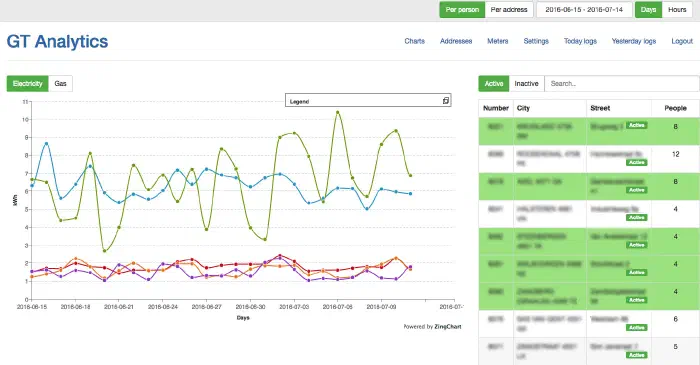
Task: Show Electricity chart data
Action: tap(28, 83)
